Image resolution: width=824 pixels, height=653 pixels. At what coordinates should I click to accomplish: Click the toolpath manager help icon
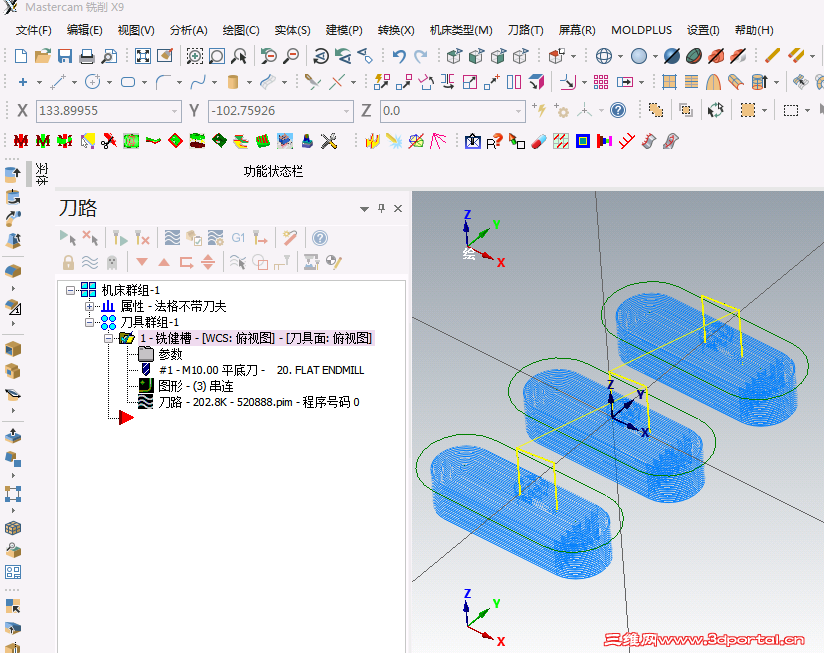(320, 238)
